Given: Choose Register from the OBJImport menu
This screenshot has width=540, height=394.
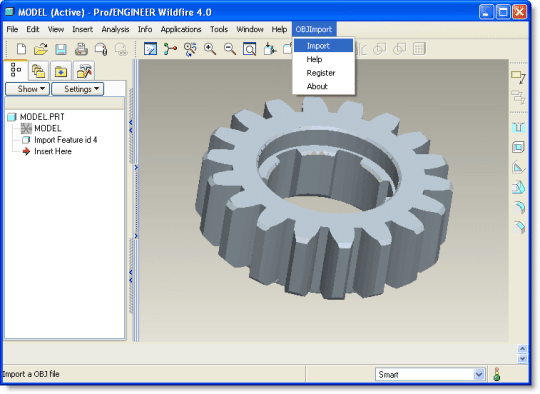Looking at the screenshot, I should click(x=323, y=73).
